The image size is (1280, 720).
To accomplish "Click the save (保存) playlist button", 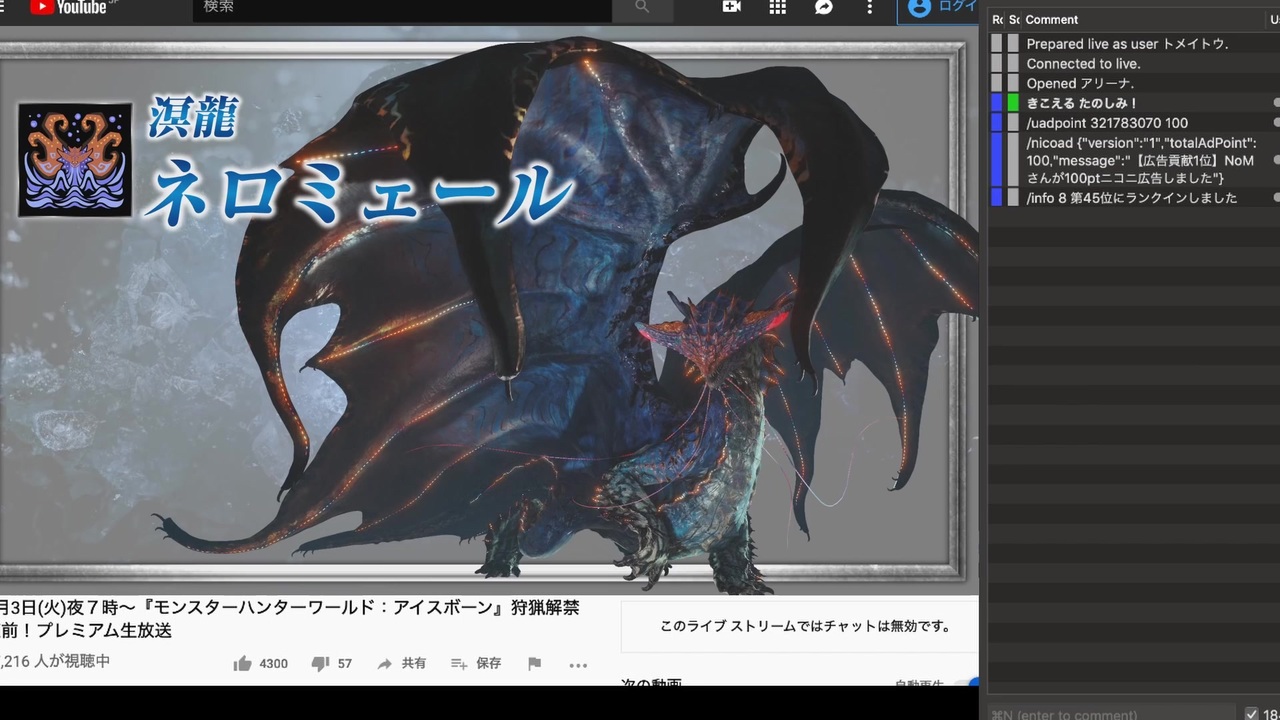I will (476, 663).
